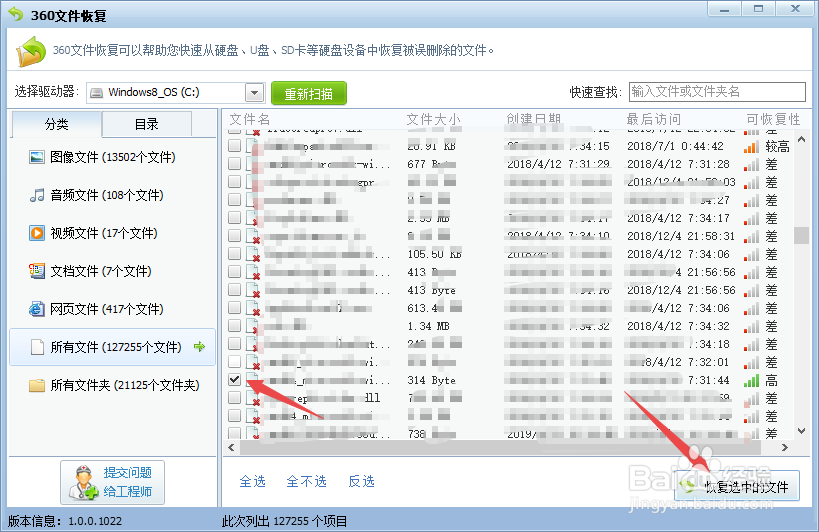Check box of row accessed 2018/12/4 21:58:31
Screen dimensions: 819x532
click(x=235, y=235)
